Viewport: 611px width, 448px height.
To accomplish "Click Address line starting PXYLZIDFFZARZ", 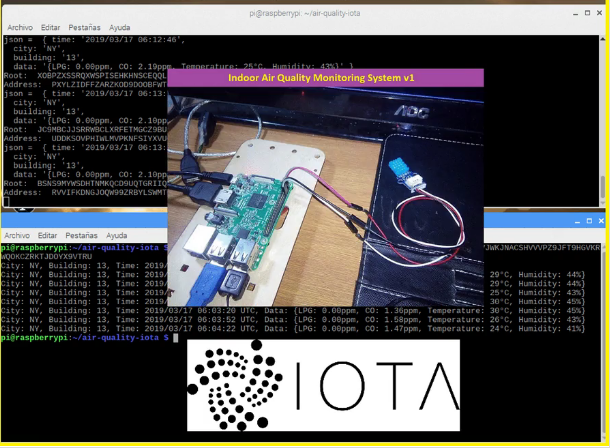I will tap(85, 85).
